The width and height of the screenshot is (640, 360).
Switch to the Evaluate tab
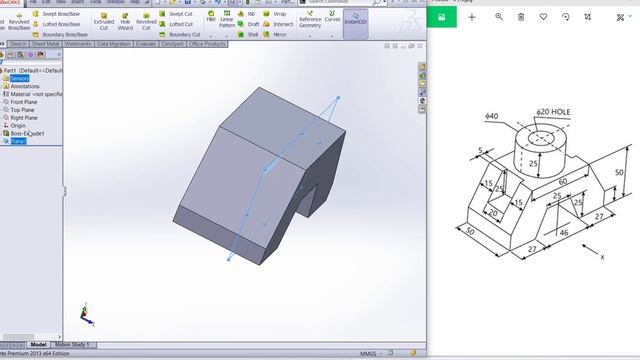click(x=146, y=44)
